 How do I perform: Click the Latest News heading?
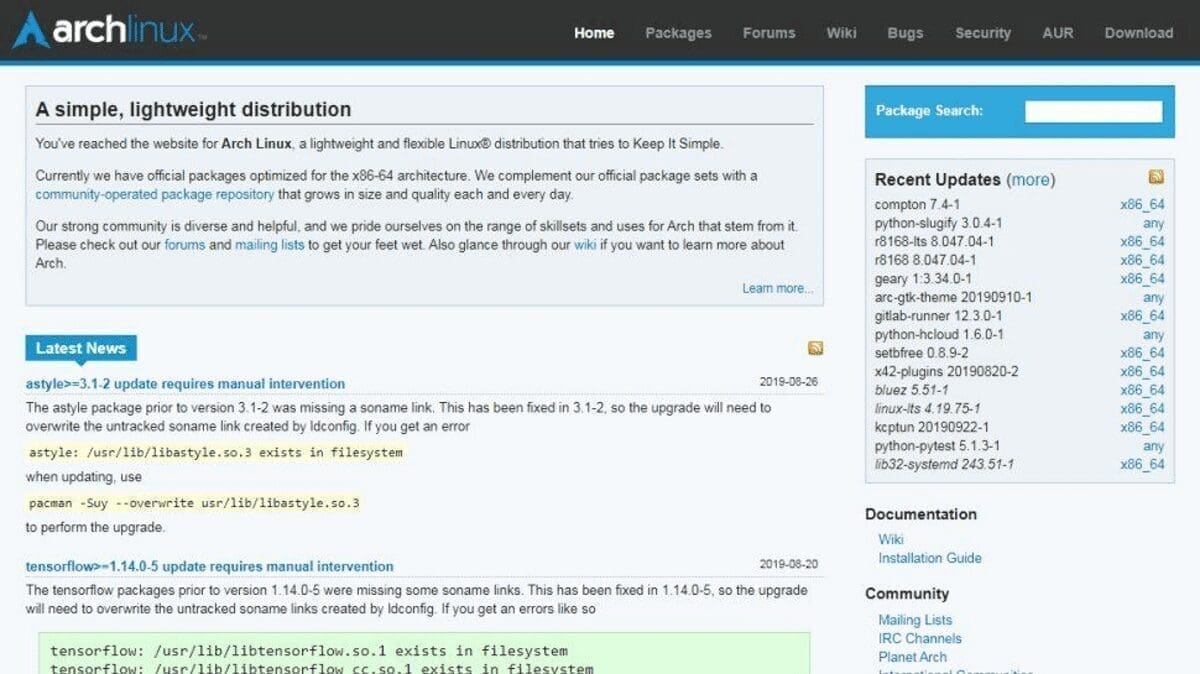pos(81,348)
